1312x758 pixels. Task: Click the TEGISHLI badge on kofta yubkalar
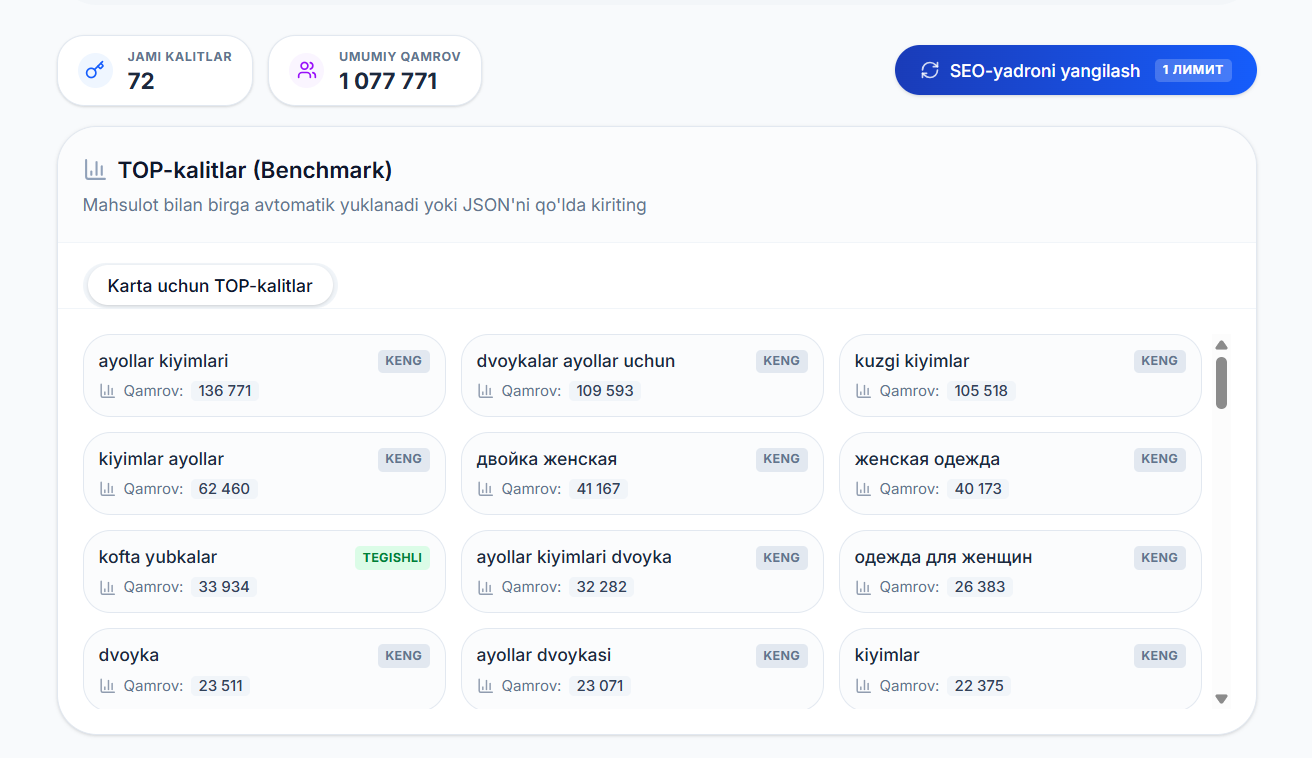[392, 558]
